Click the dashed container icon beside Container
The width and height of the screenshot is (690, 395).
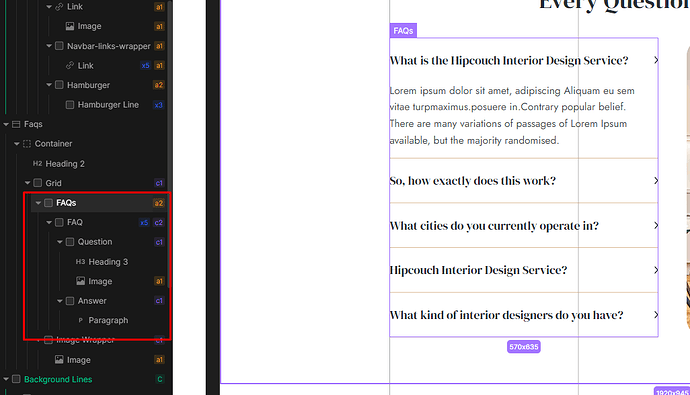pos(27,143)
